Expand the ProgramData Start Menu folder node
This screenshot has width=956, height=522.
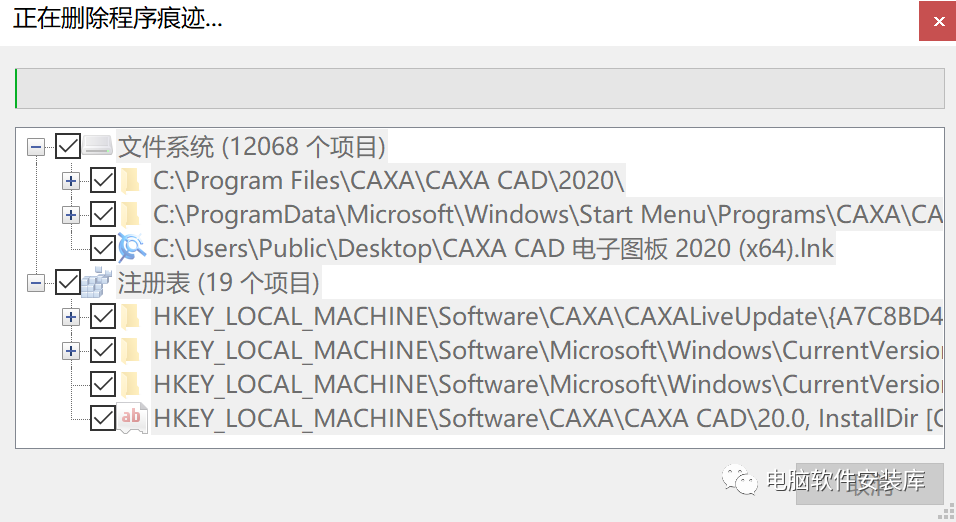pyautogui.click(x=71, y=215)
